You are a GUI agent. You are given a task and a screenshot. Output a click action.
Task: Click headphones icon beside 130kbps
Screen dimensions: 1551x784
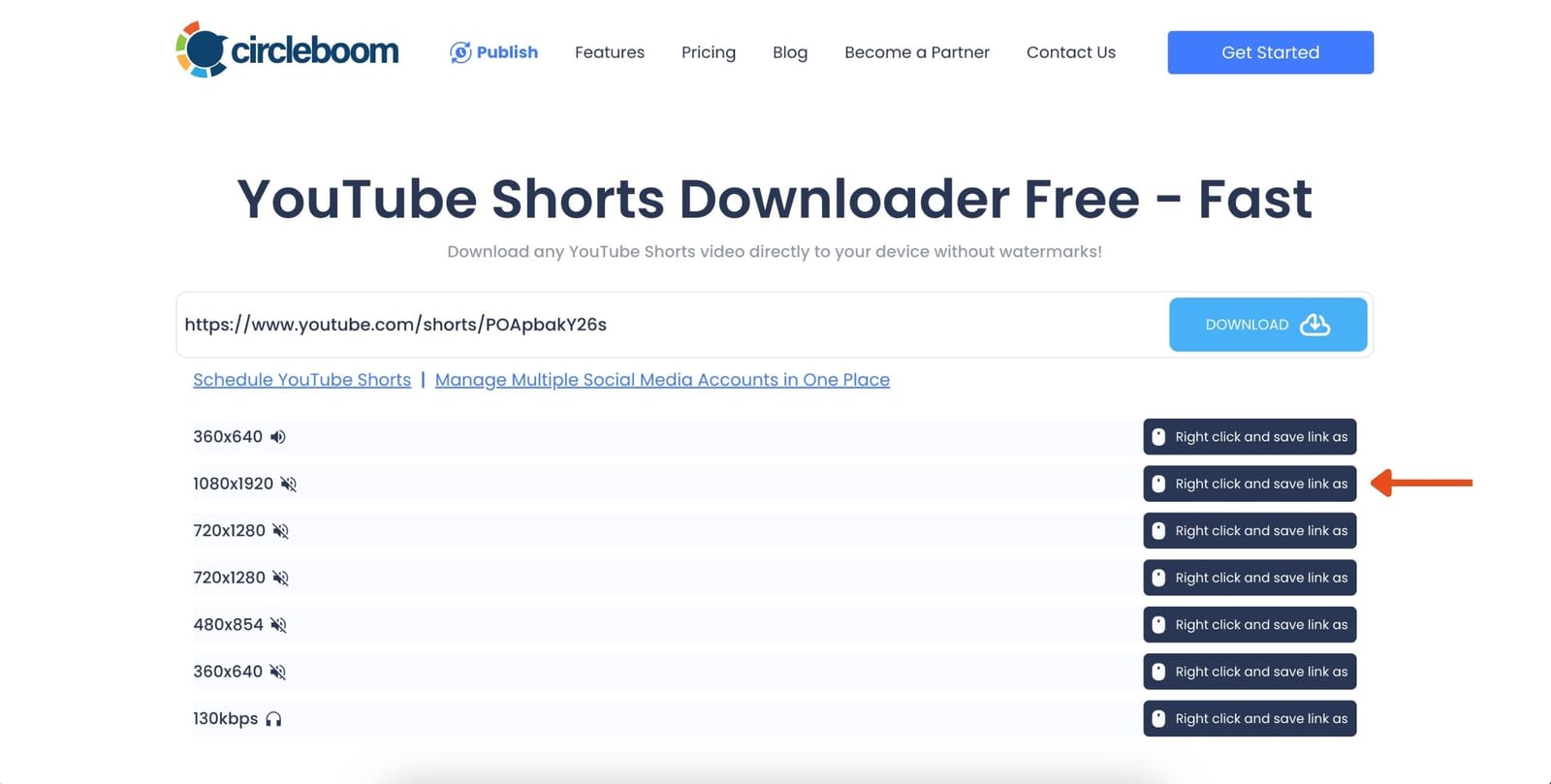tap(273, 719)
